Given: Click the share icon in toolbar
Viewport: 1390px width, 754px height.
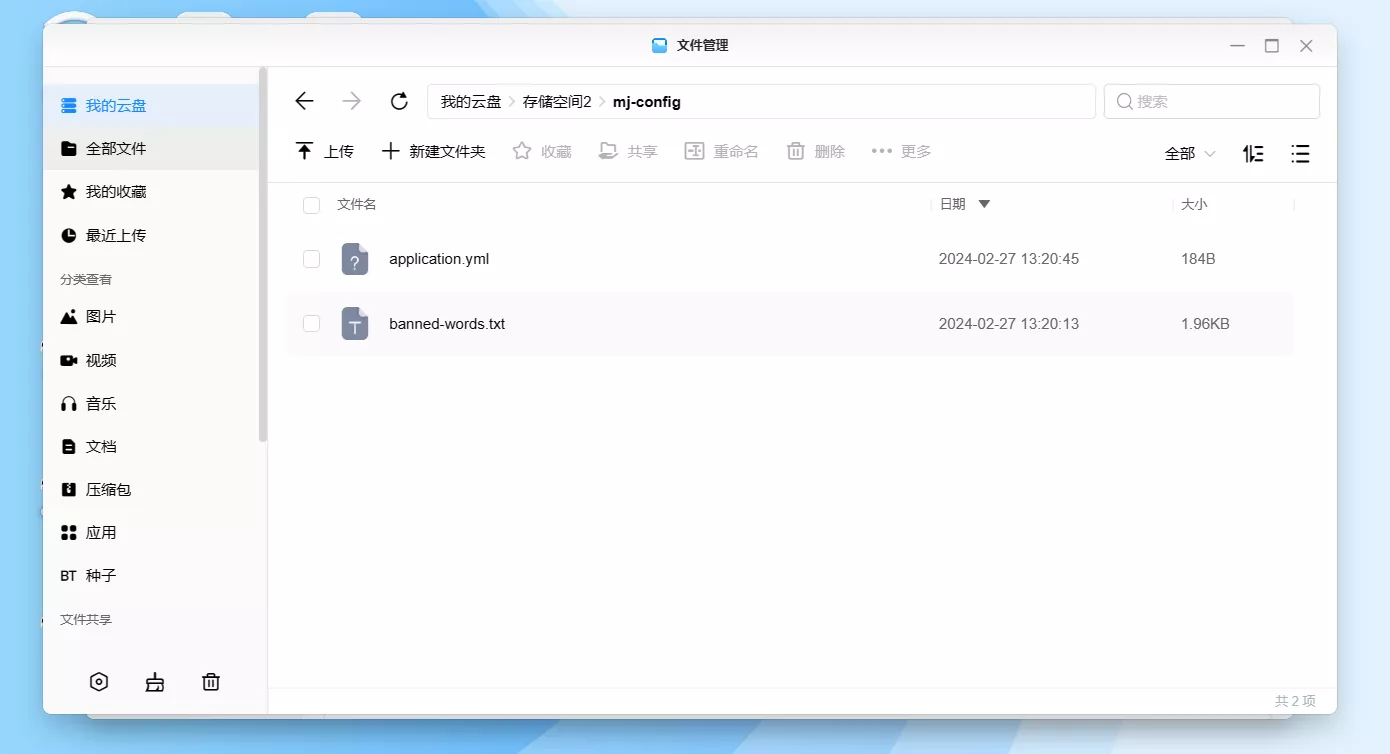Looking at the screenshot, I should pyautogui.click(x=608, y=151).
